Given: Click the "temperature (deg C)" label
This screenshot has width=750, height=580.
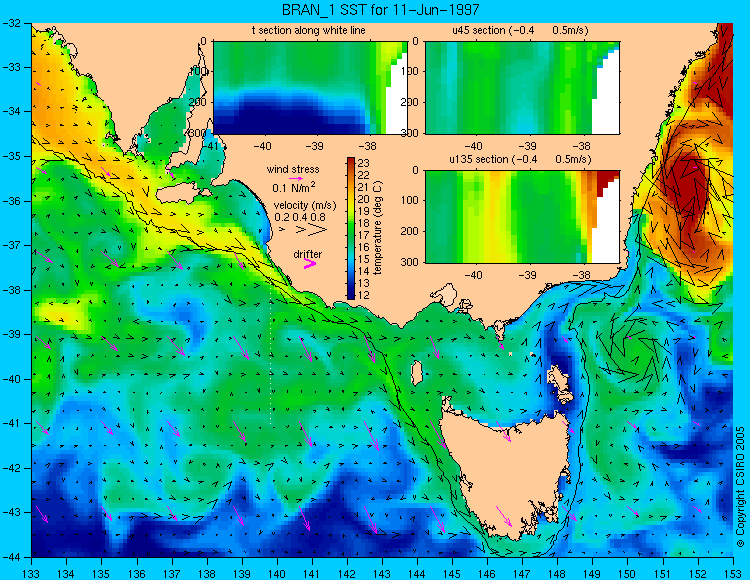Looking at the screenshot, I should (x=378, y=228).
